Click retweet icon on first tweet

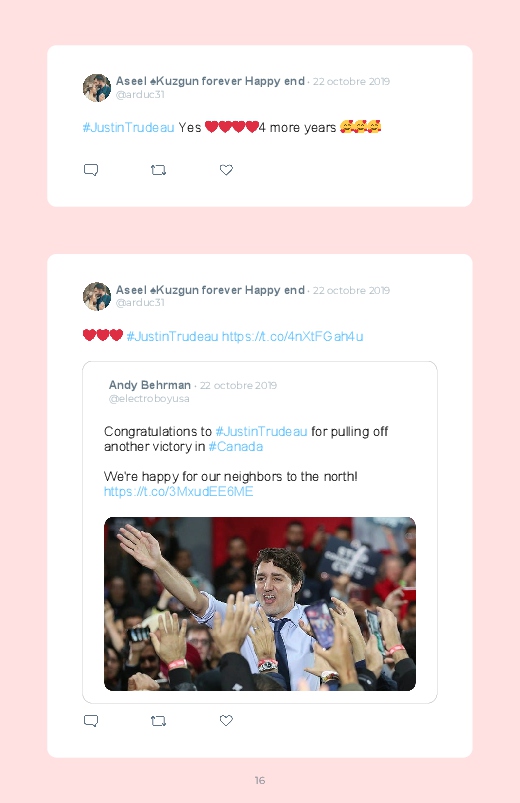[158, 170]
